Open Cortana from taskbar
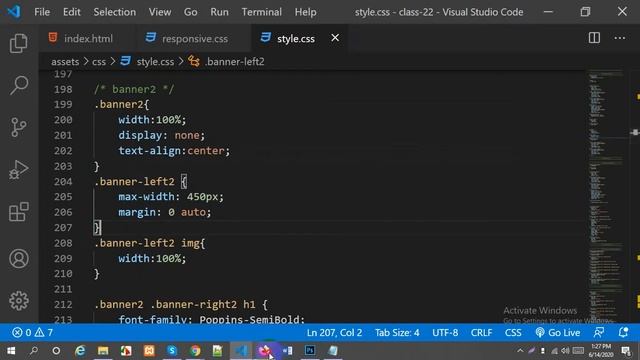The height and width of the screenshot is (360, 640). (56, 351)
